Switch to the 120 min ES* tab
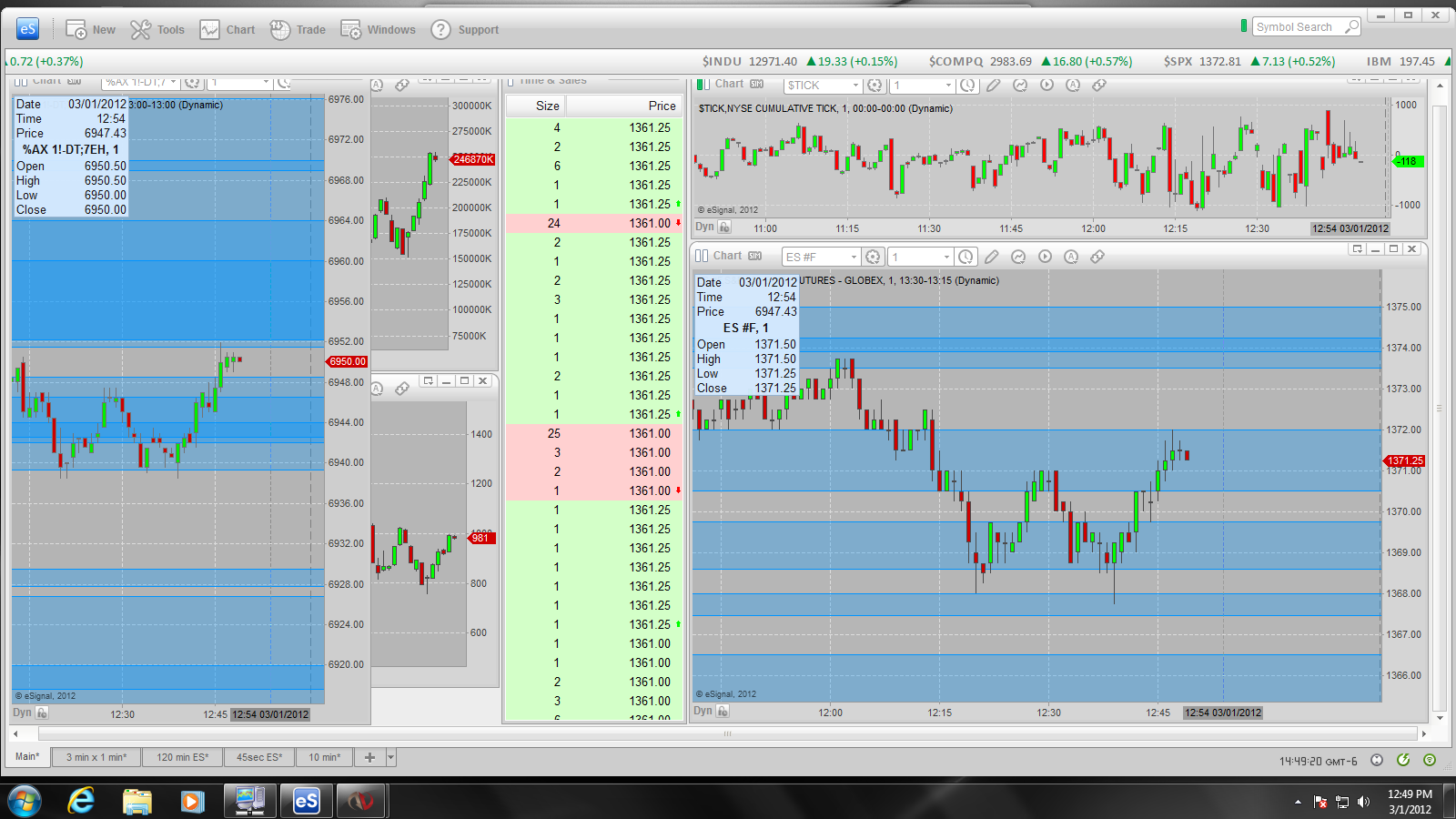Screen dimensions: 1456x819 (183, 757)
